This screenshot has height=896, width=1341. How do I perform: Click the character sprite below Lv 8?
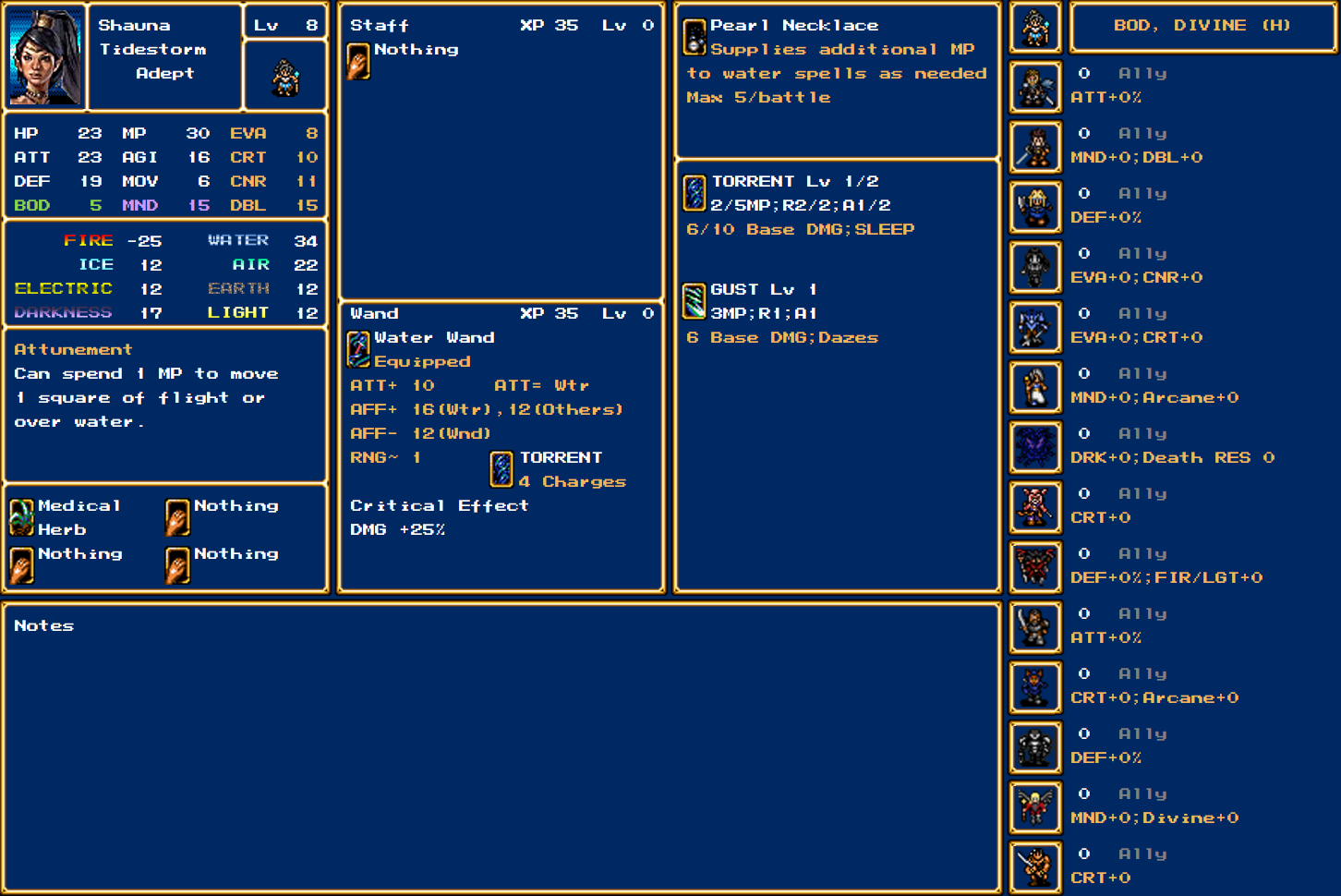[x=285, y=78]
